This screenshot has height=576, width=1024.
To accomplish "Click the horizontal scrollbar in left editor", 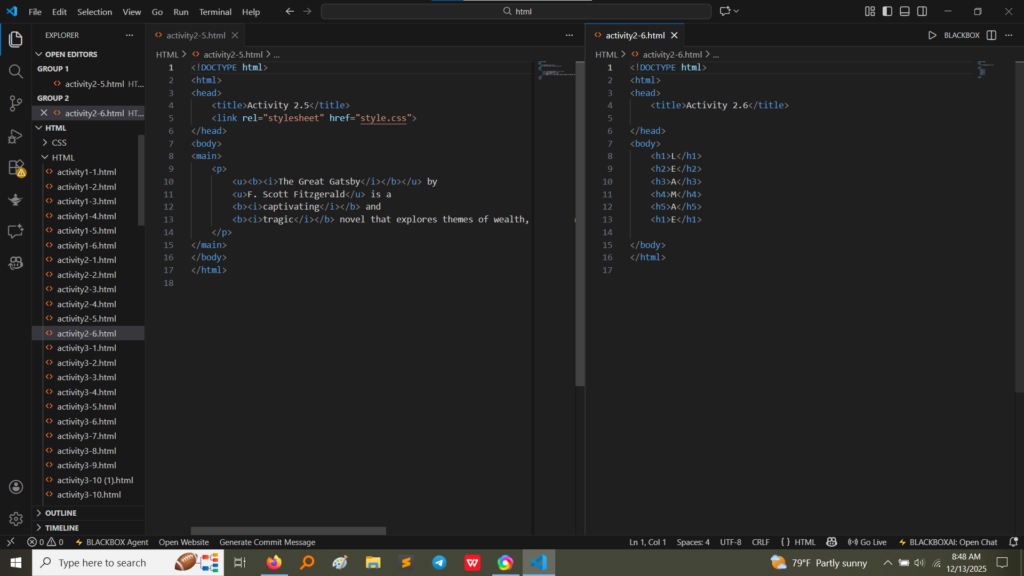I will (288, 531).
